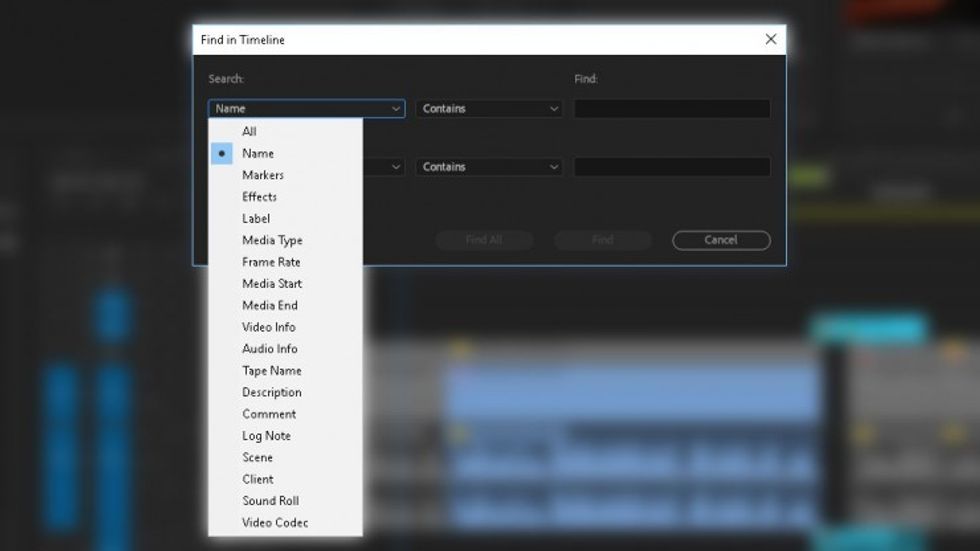Click the greyed Find All button
Image resolution: width=980 pixels, height=551 pixels.
coord(484,240)
